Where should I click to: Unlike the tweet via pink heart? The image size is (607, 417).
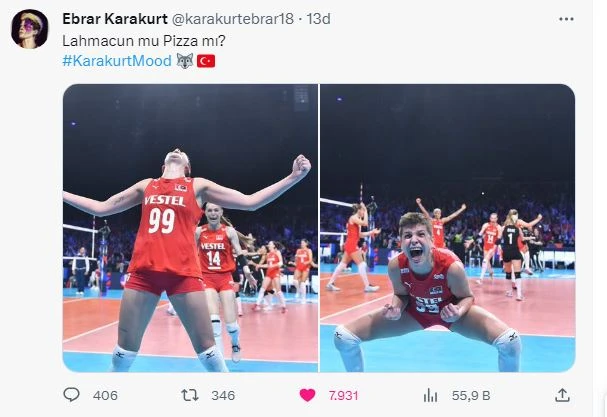tap(307, 395)
